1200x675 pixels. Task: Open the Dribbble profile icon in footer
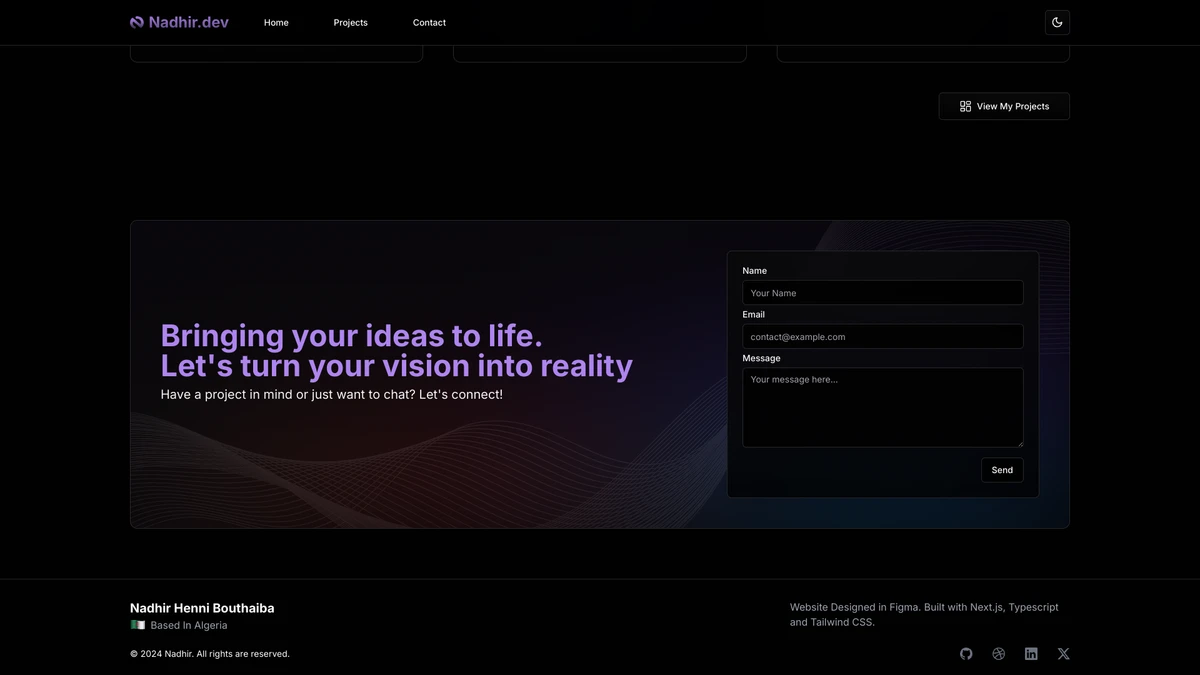coord(998,654)
